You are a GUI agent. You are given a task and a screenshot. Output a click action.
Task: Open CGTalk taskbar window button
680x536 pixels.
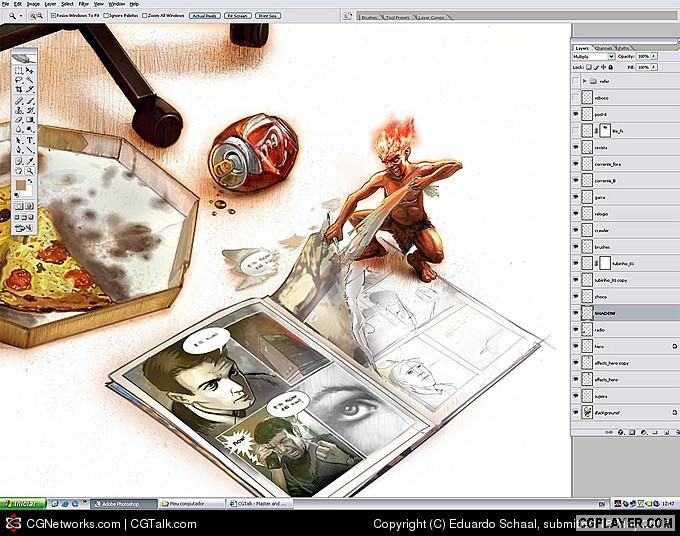259,504
